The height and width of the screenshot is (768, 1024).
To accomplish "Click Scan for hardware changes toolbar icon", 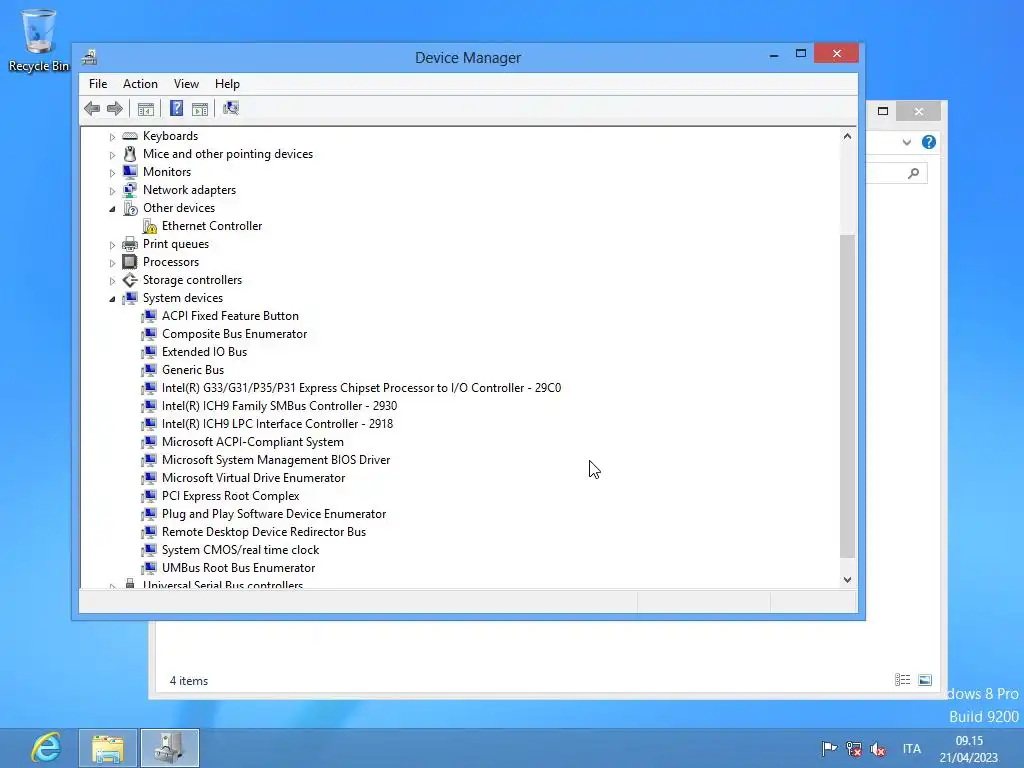I will 231,108.
